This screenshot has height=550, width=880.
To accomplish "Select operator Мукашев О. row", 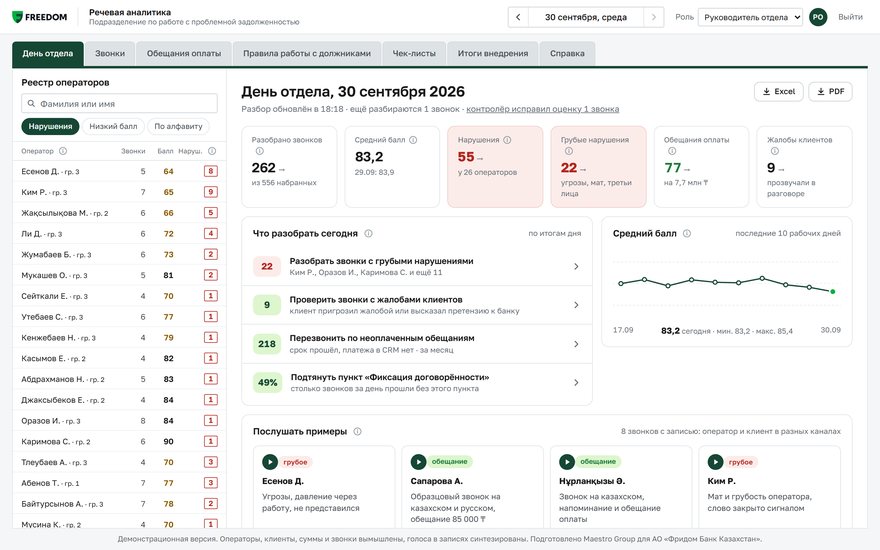I will point(119,275).
